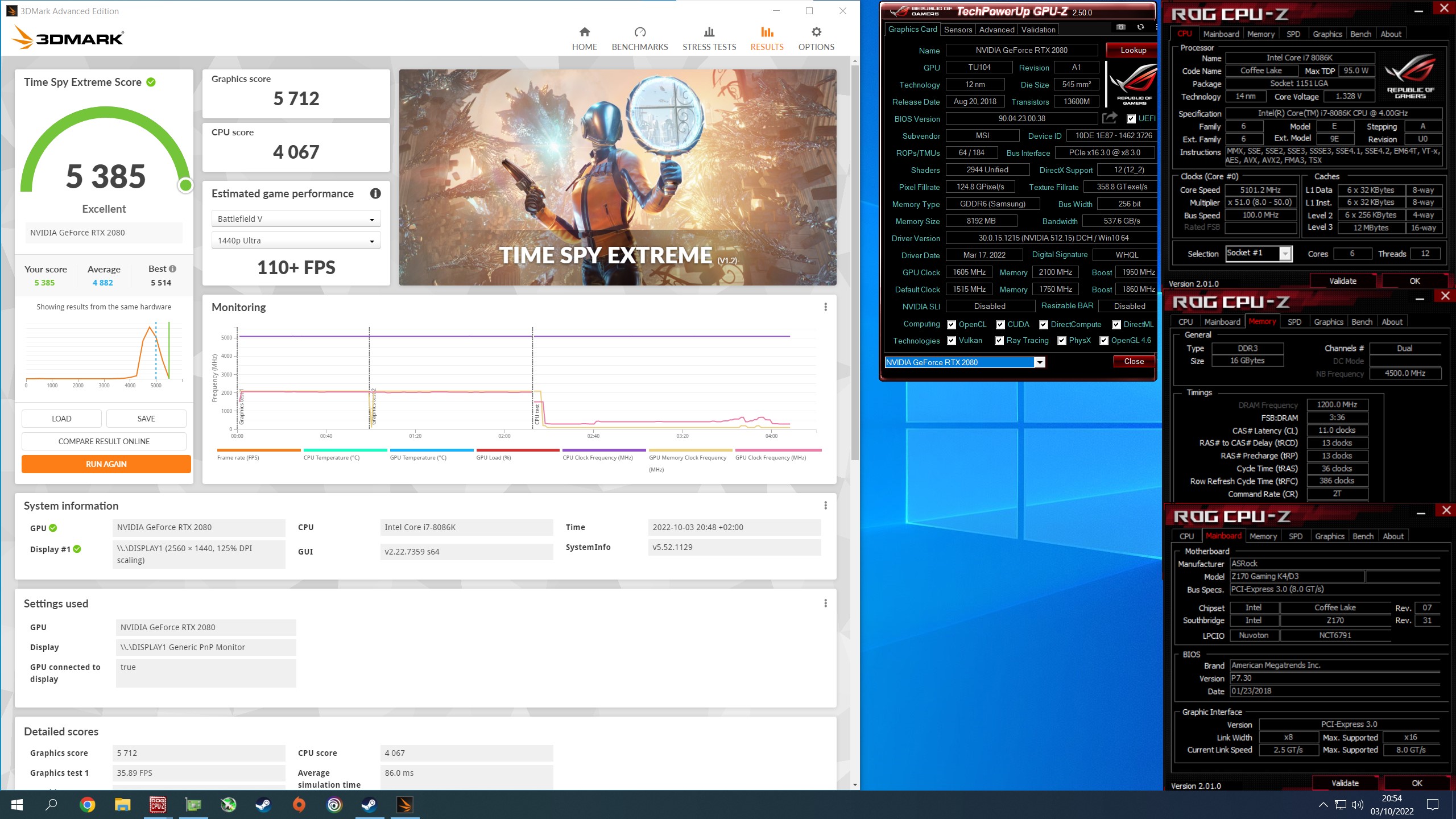
Task: Click info icon beside Estimated game performance
Action: pos(375,193)
